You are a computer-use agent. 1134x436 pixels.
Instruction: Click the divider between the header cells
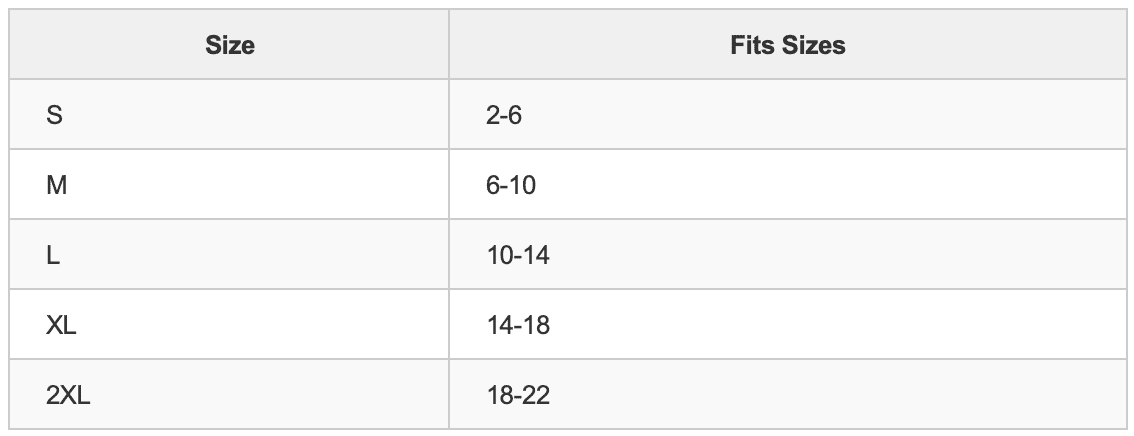pos(449,45)
